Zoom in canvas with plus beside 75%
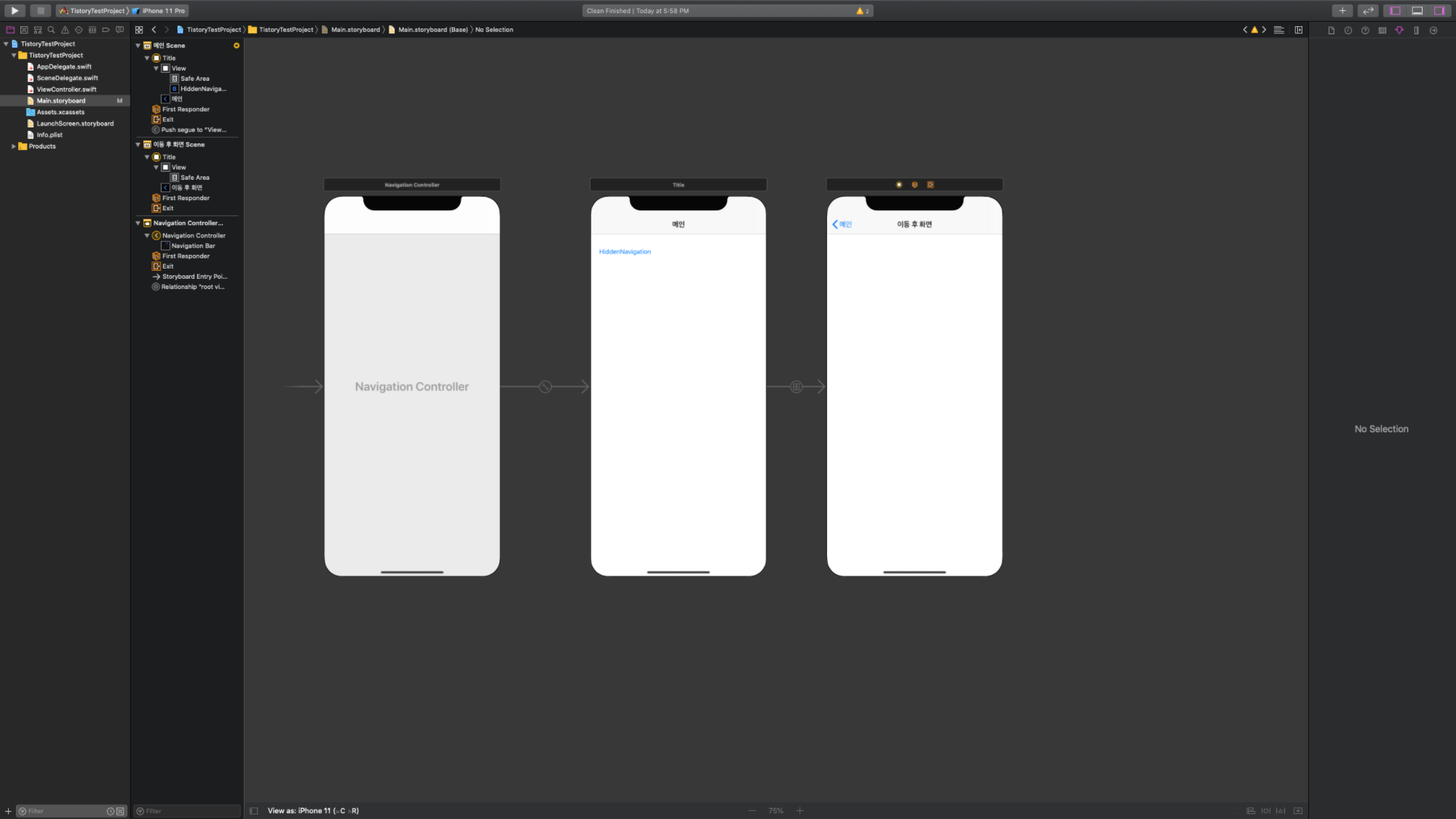The height and width of the screenshot is (819, 1456). coord(799,810)
